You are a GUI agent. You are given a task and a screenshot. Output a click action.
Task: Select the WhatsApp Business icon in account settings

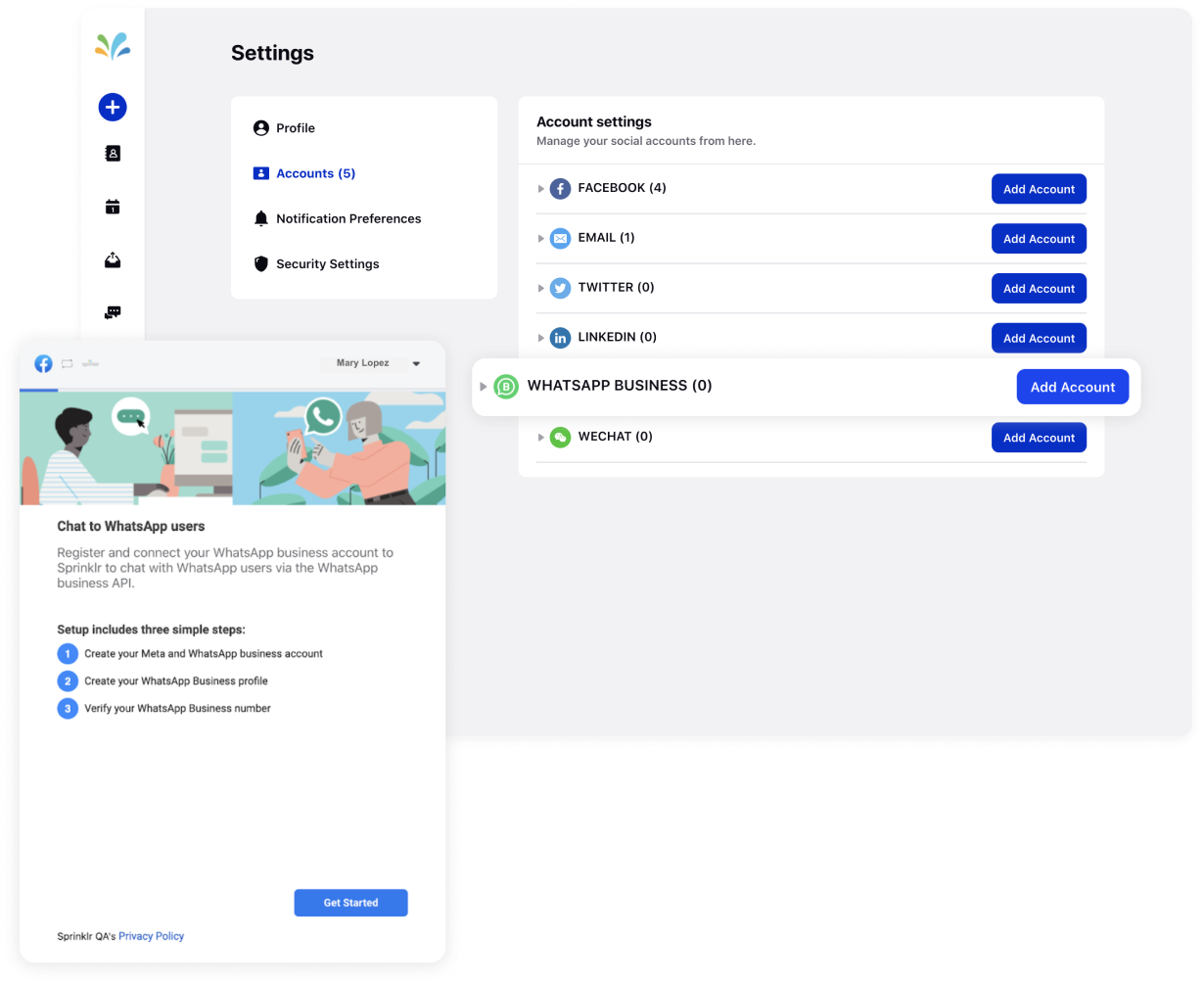pyautogui.click(x=504, y=387)
